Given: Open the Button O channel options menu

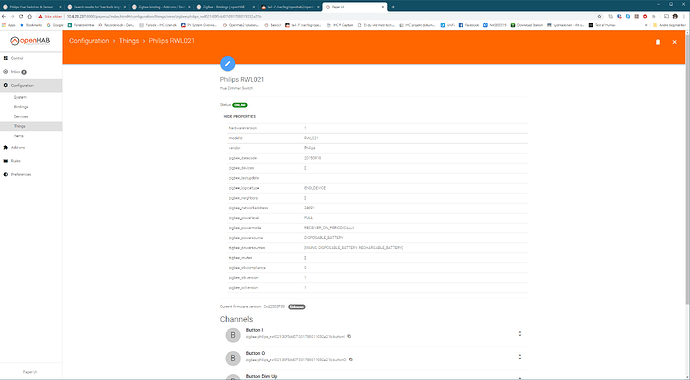Looking at the screenshot, I should click(x=520, y=357).
